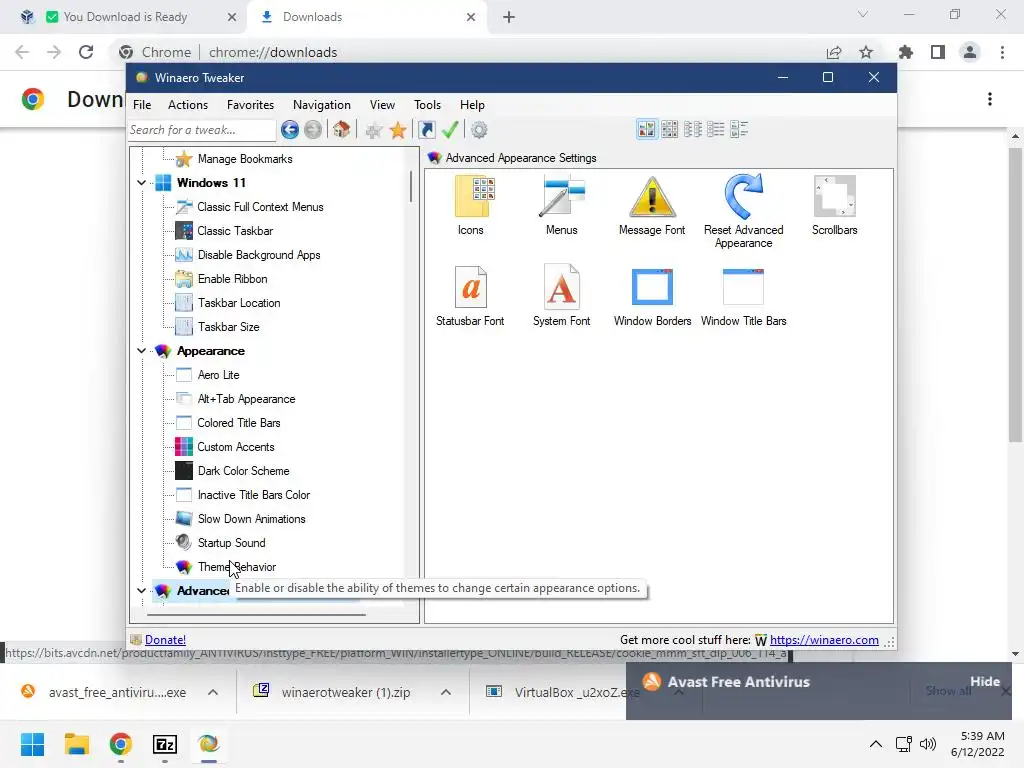Collapse the Windows 11 tree section
Screen dimensions: 1024x768
click(x=142, y=183)
